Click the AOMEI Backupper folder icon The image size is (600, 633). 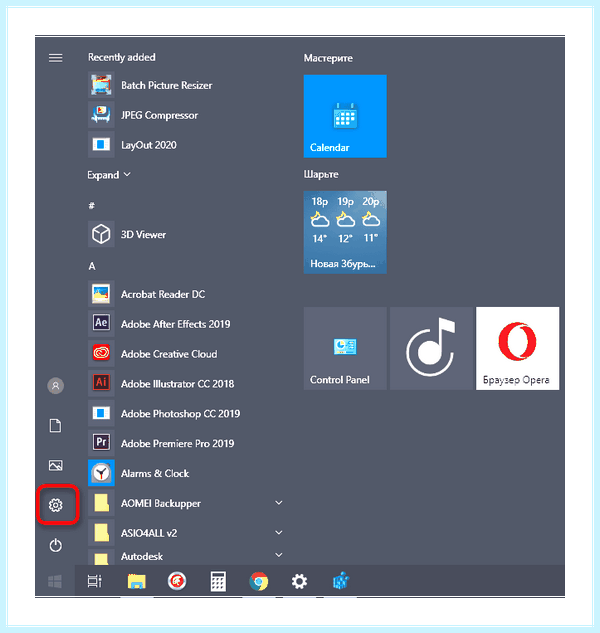pos(101,503)
